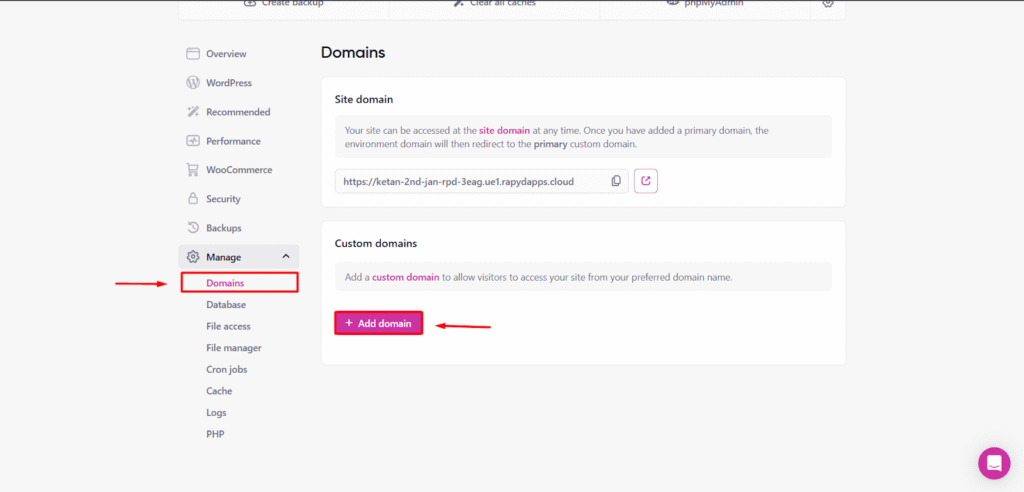This screenshot has height=492, width=1024.
Task: Click the Backups history icon
Action: [193, 228]
